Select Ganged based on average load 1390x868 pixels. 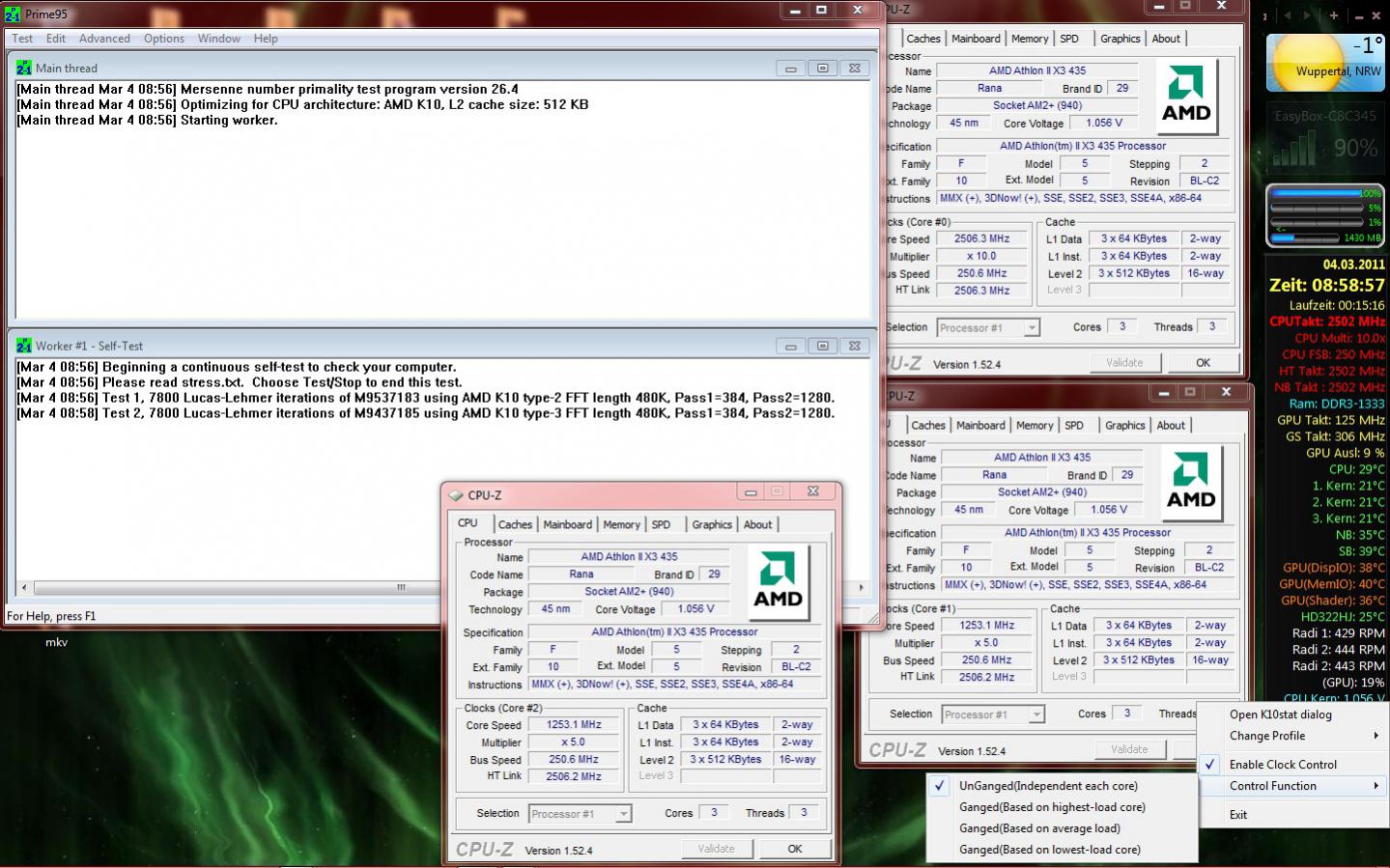point(1039,828)
